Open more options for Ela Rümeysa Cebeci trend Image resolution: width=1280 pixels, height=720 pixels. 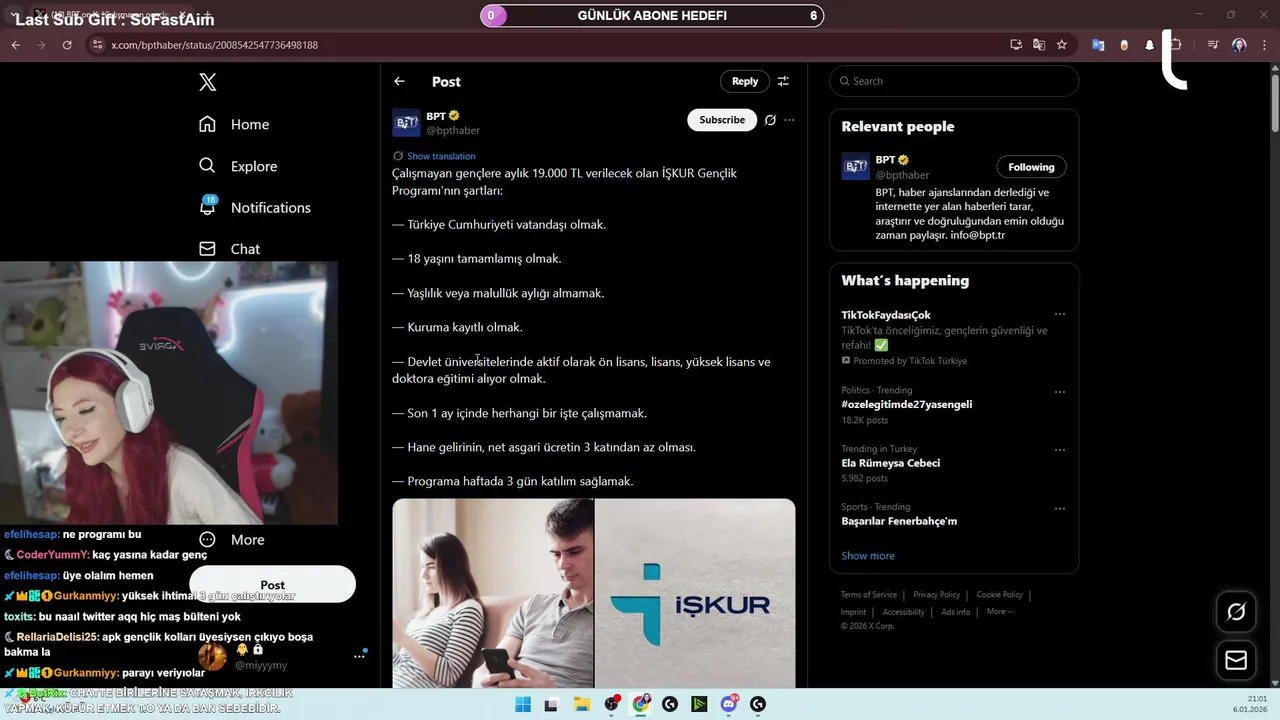[x=1060, y=450]
